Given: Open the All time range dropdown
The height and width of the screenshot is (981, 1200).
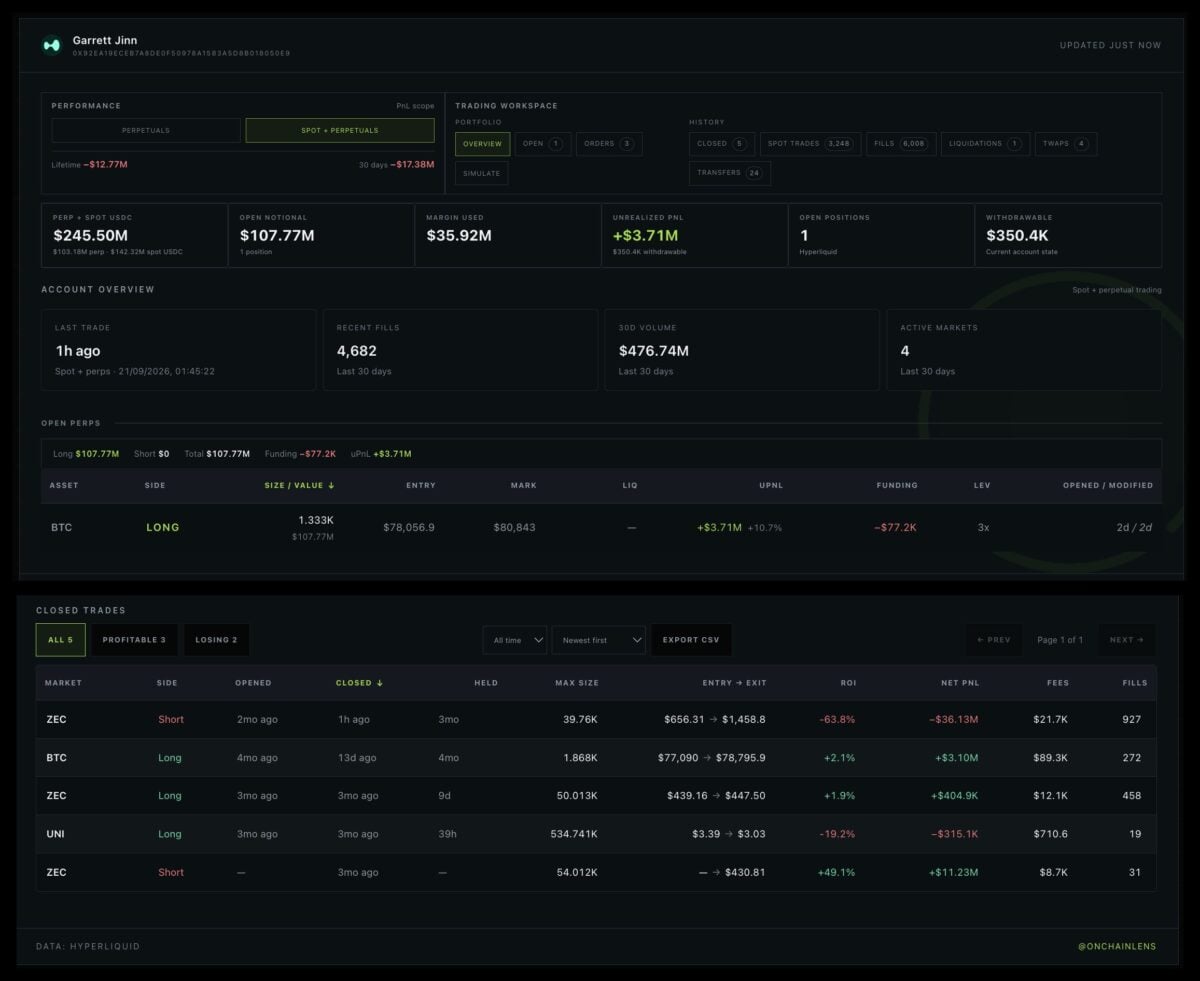Looking at the screenshot, I should tap(514, 640).
